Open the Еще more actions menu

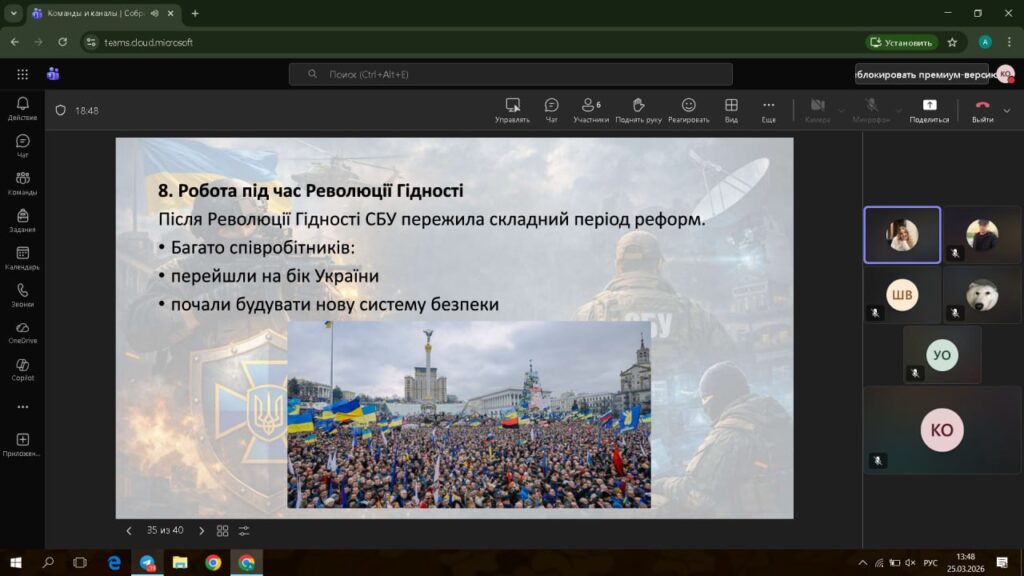click(768, 109)
